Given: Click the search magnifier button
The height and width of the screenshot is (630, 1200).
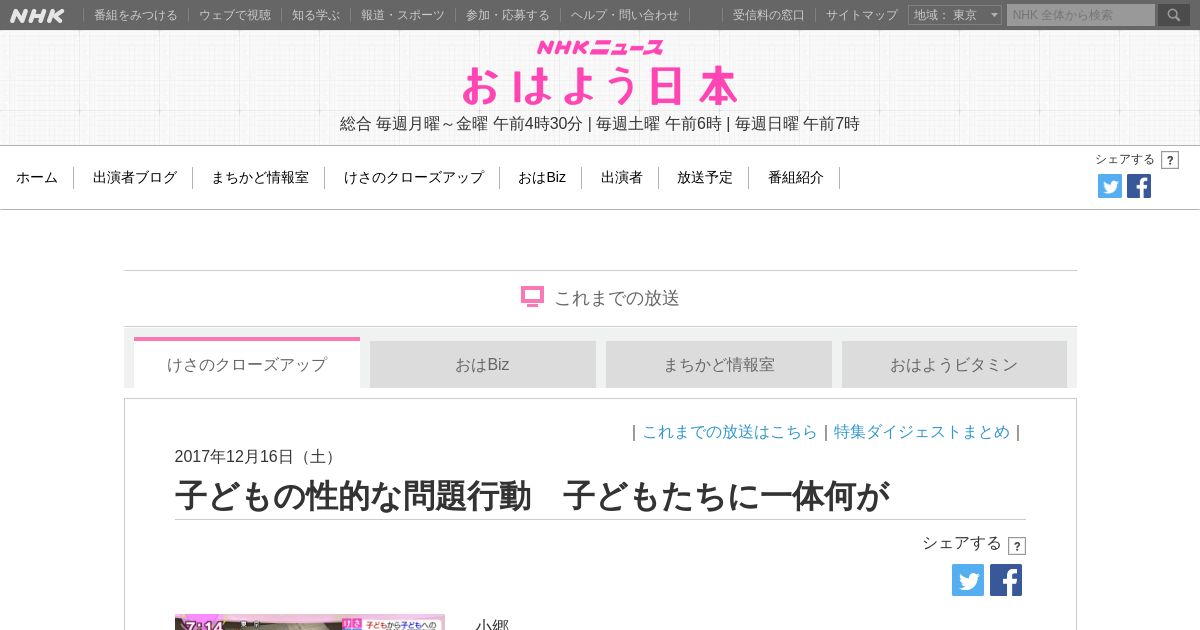Looking at the screenshot, I should pos(1174,15).
